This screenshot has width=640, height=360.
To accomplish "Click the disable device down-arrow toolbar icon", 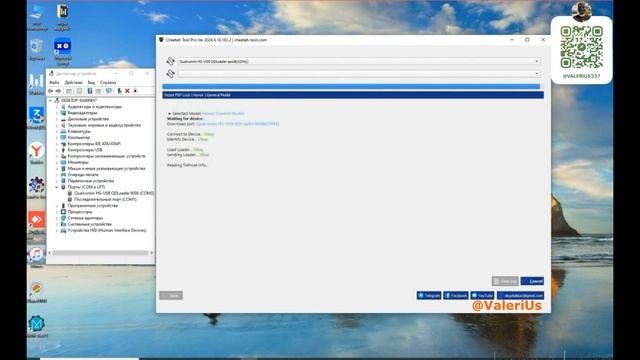I will point(136,91).
